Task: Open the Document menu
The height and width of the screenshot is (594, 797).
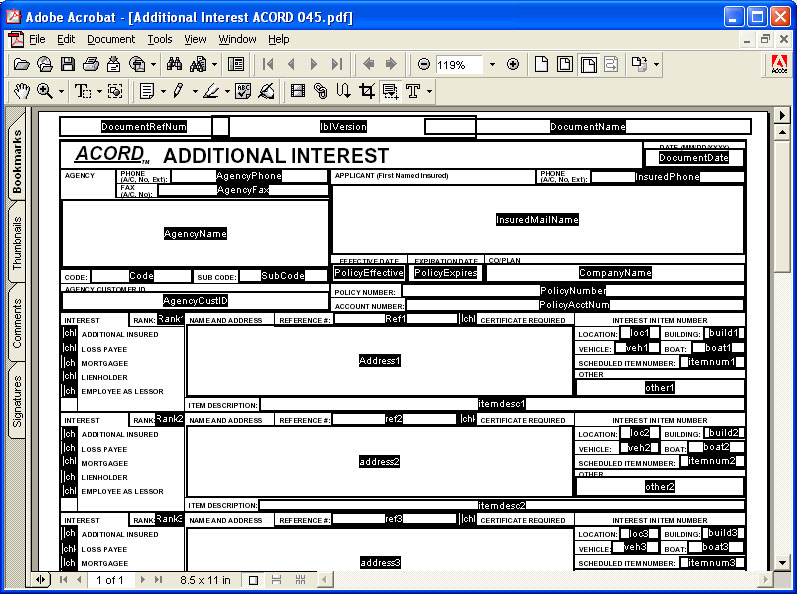Action: (x=110, y=39)
